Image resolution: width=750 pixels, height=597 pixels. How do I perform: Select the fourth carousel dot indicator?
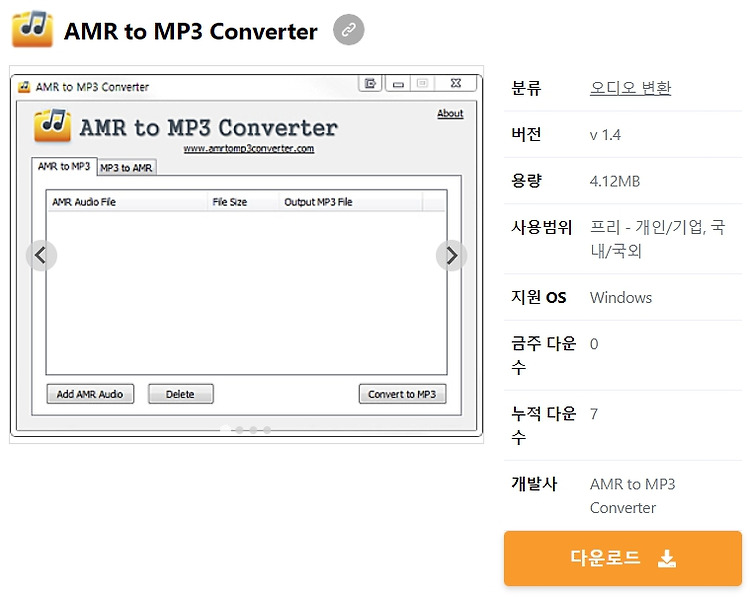[267, 430]
